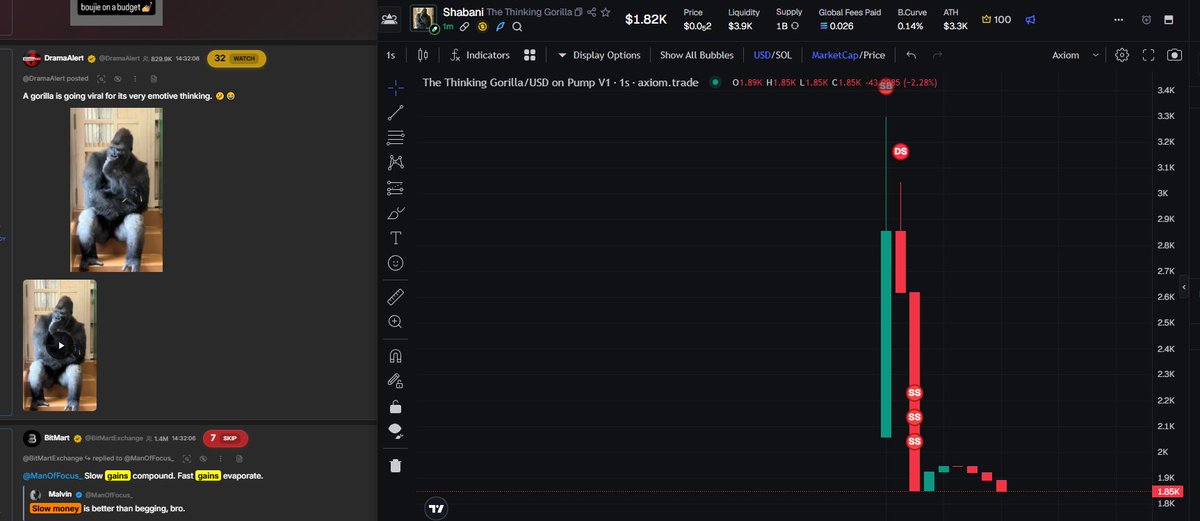Viewport: 1200px width, 521px height.
Task: Click the undo arrow on chart toolbar
Action: tap(911, 55)
